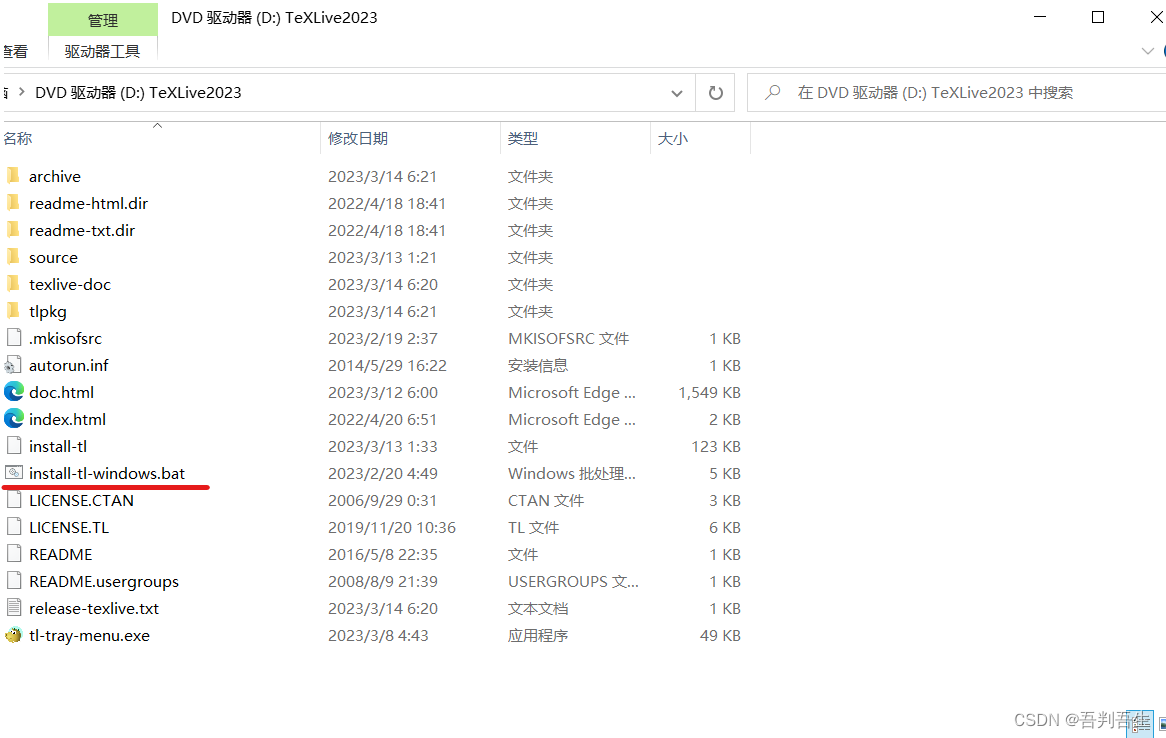Minimize the Explorer window

pyautogui.click(x=1040, y=17)
